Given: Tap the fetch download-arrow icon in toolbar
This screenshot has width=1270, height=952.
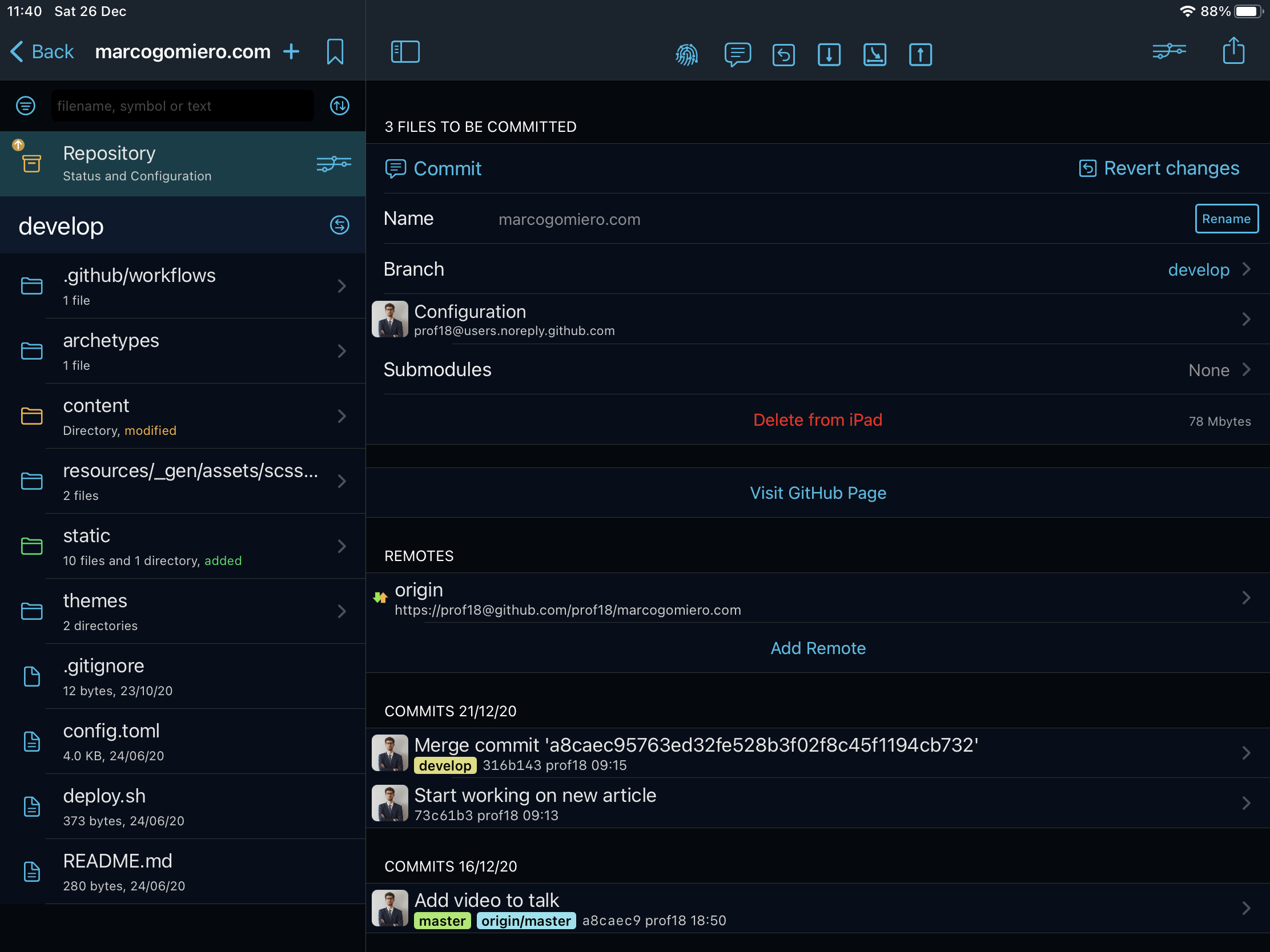Looking at the screenshot, I should click(x=829, y=55).
